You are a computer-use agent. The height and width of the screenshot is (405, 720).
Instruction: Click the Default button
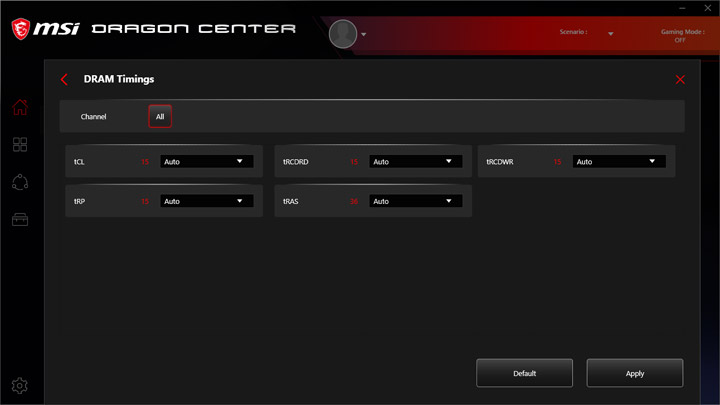[524, 373]
